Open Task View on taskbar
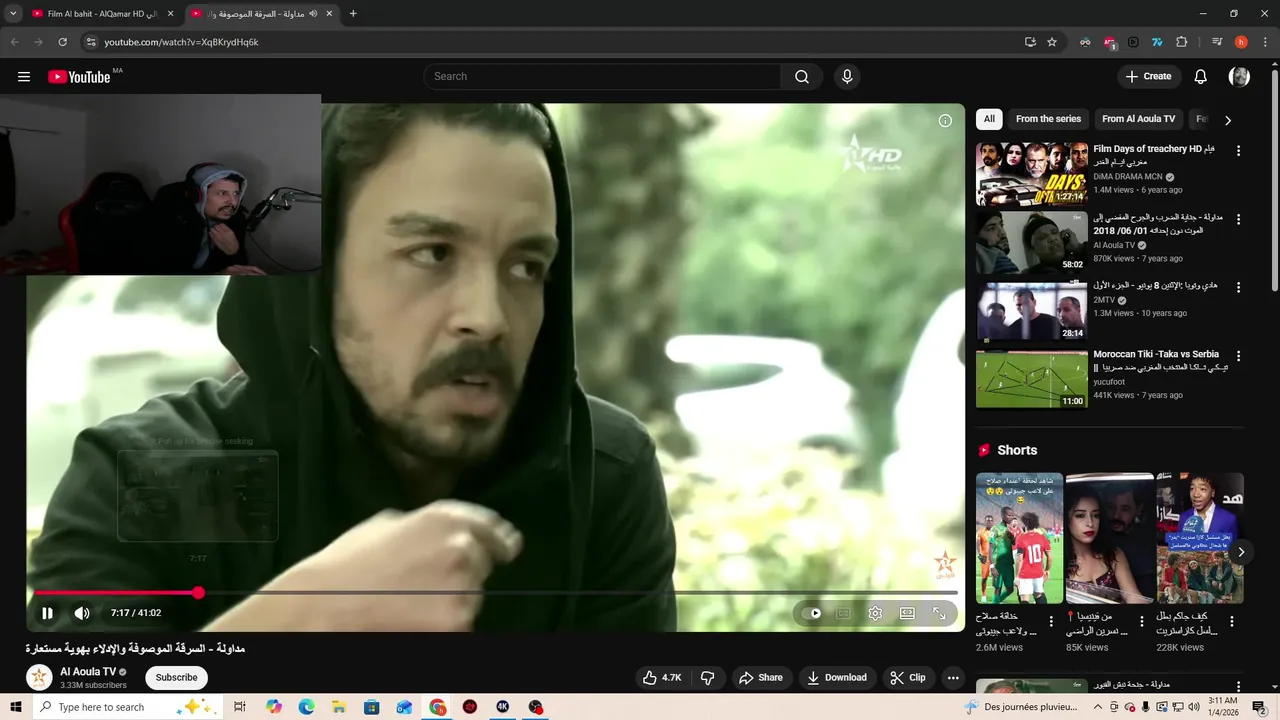This screenshot has height=720, width=1280. [x=240, y=707]
